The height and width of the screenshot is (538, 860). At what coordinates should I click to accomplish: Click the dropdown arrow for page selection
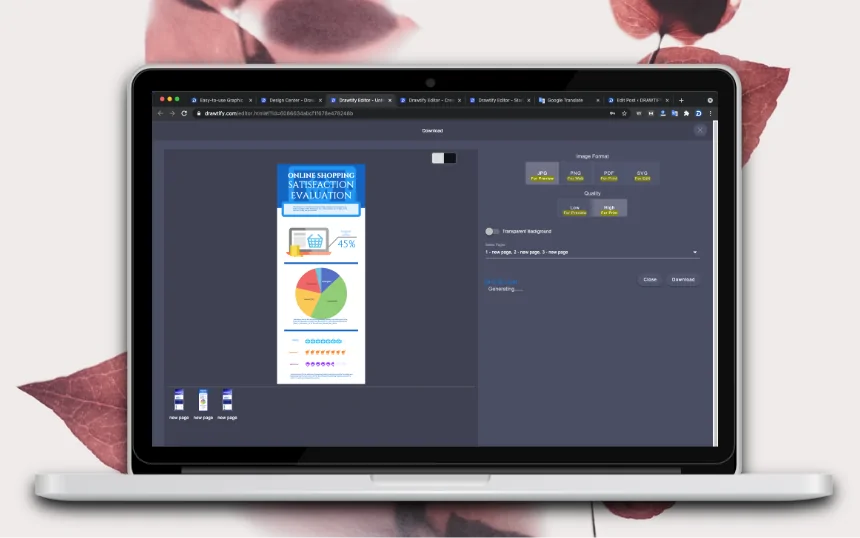click(695, 252)
